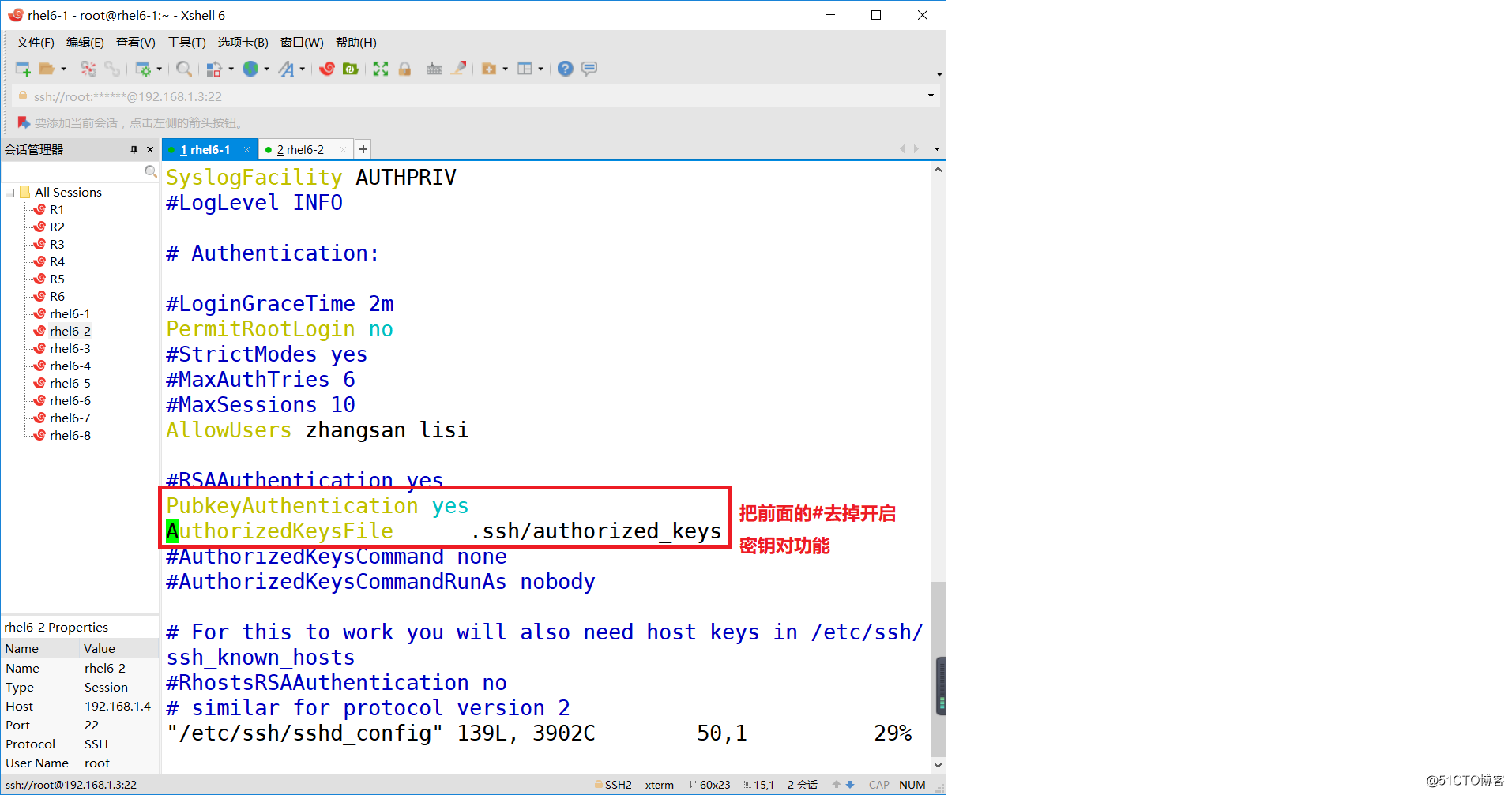The height and width of the screenshot is (795, 1512).
Task: Open the 查看(V) menu
Action: (x=136, y=43)
